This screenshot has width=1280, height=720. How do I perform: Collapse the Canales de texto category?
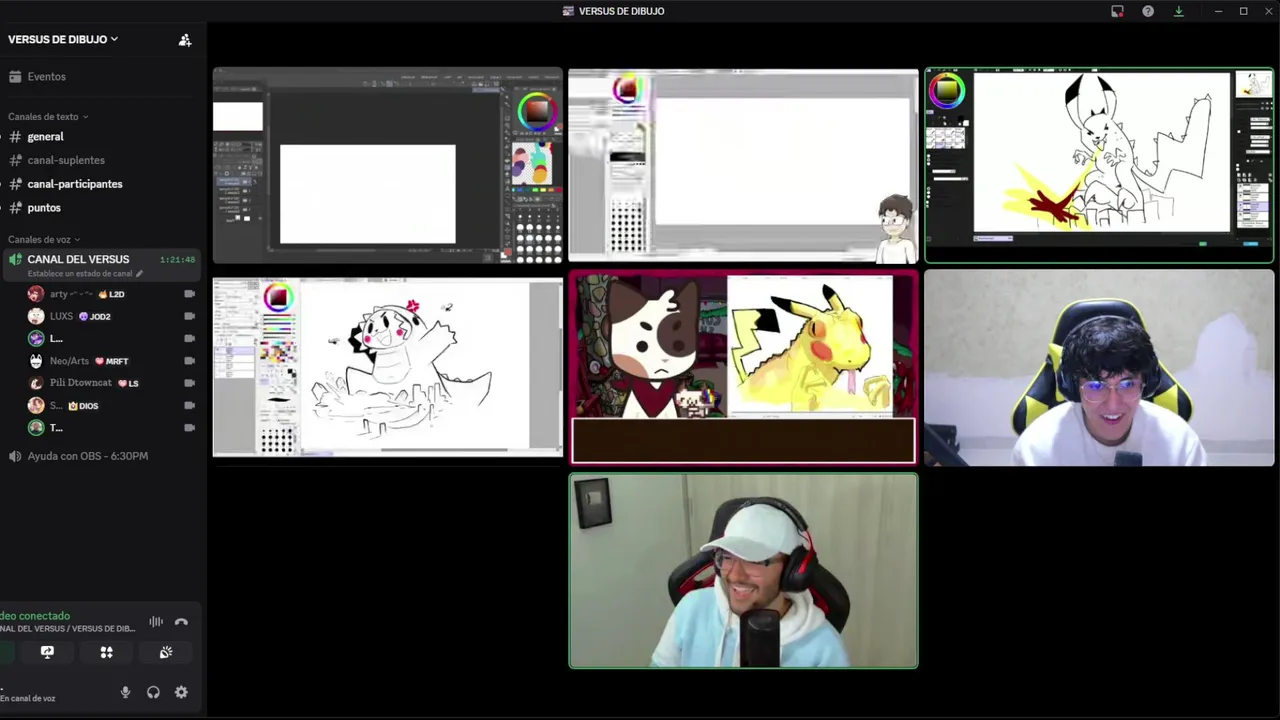48,117
